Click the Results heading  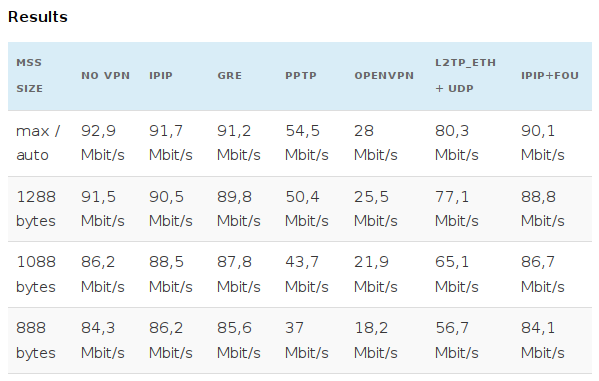pyautogui.click(x=38, y=17)
